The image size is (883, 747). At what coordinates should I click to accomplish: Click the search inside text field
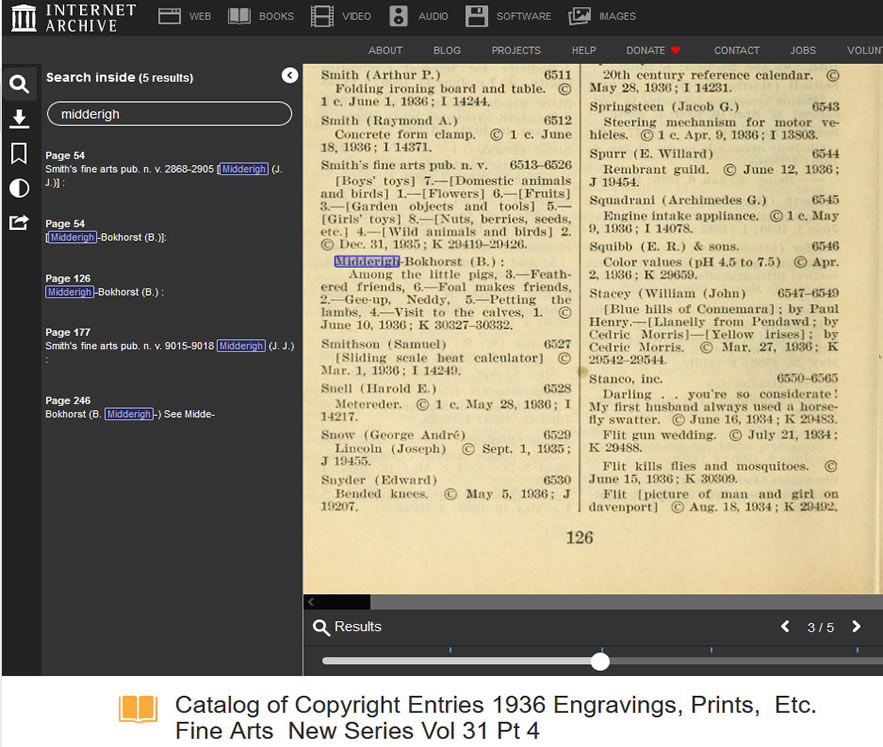(x=169, y=114)
